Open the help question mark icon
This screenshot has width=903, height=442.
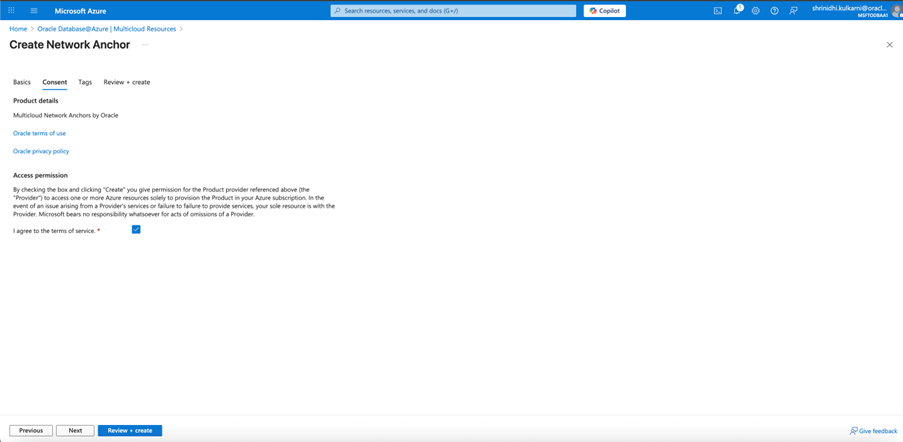click(775, 10)
